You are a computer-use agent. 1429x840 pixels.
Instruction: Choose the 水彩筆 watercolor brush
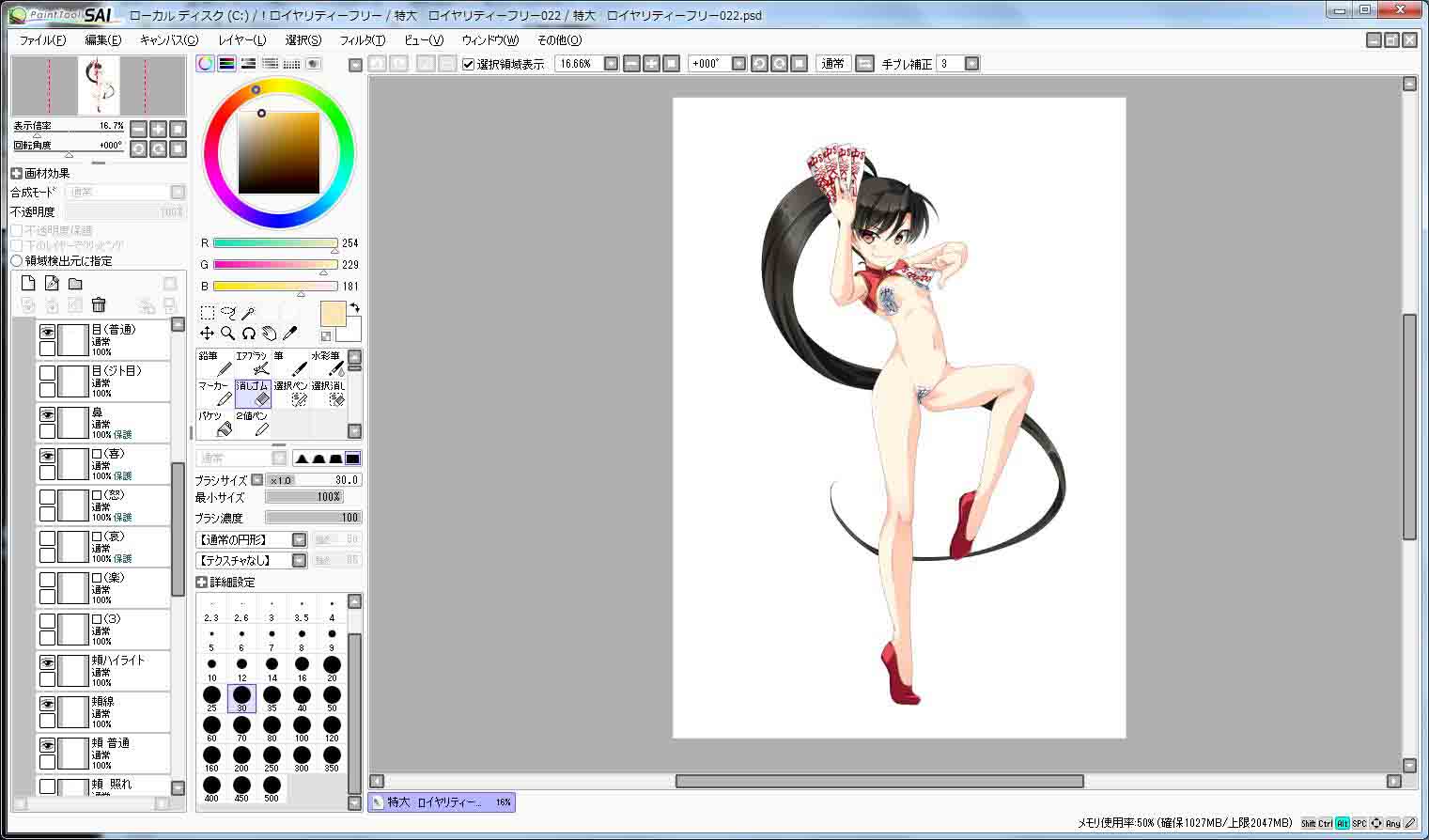coord(328,364)
